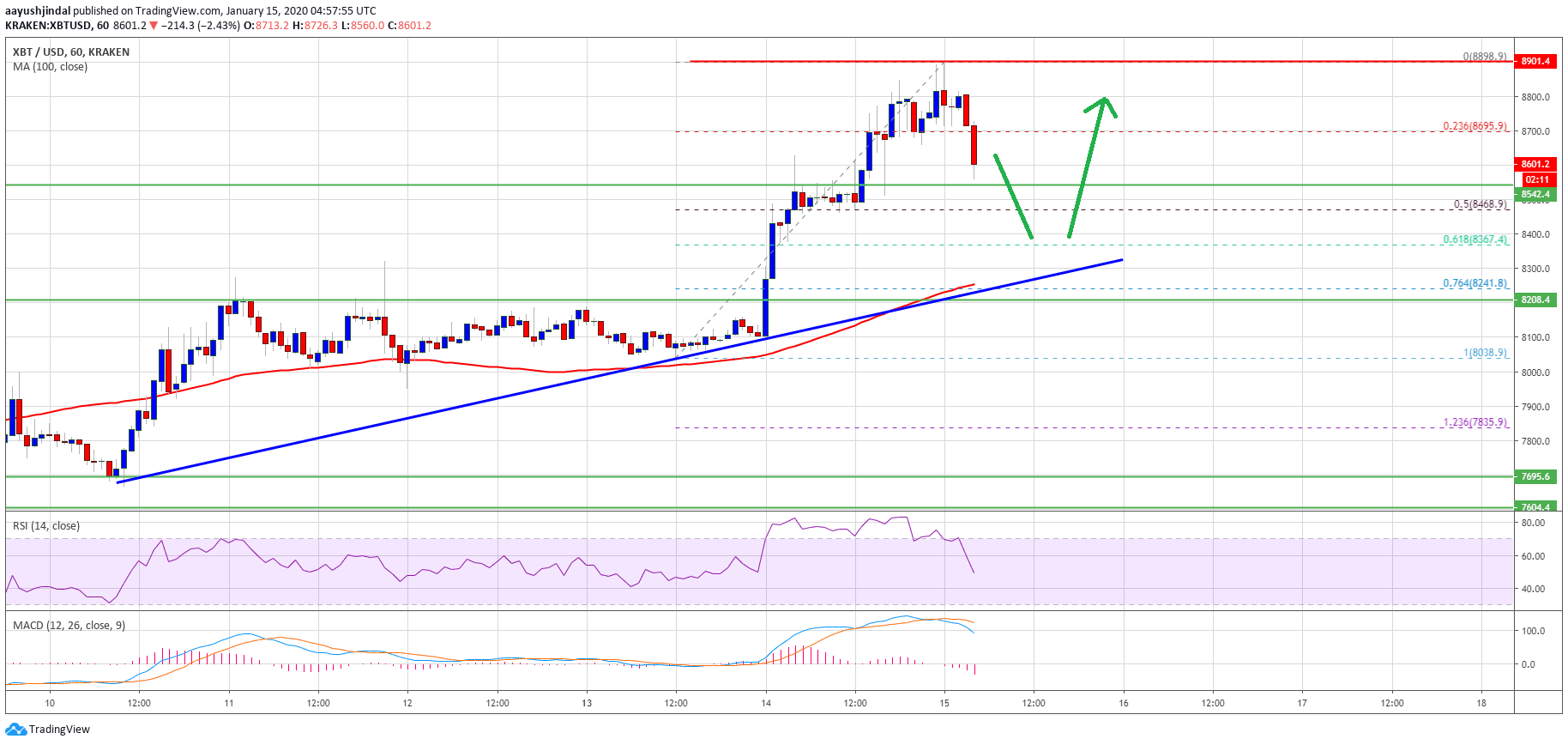Click the 8000.0 price axis value
Screen dimensions: 1568x745
pyautogui.click(x=1535, y=372)
